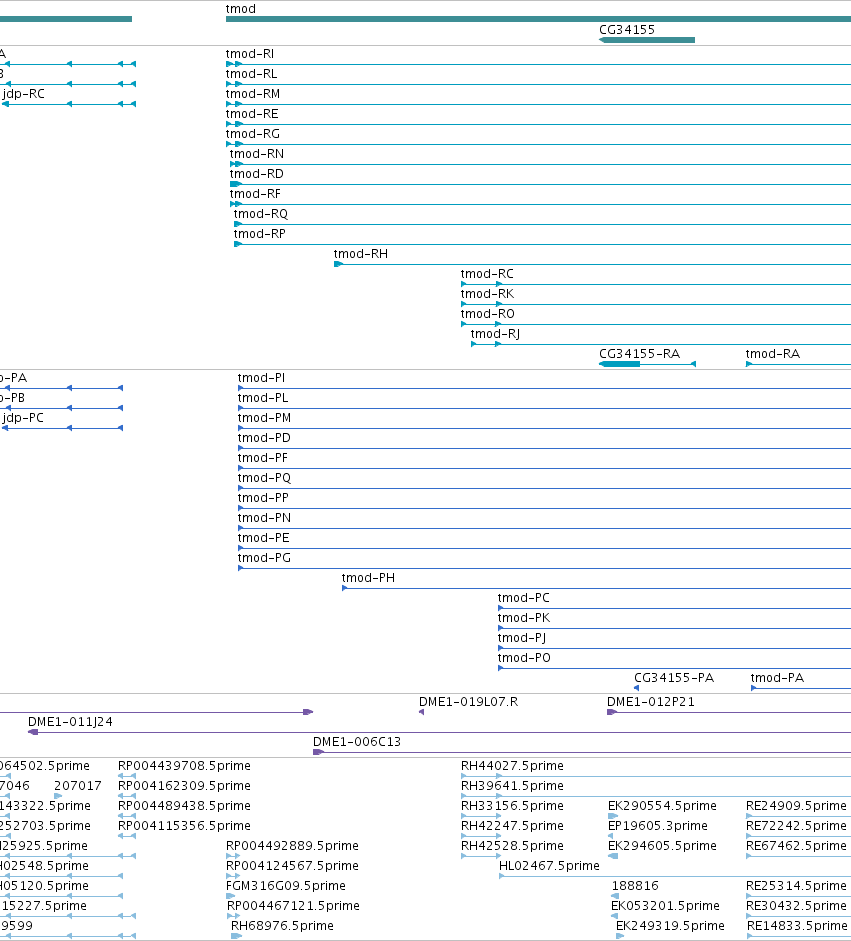Screen dimensions: 851x941
Task: Select EST RP004162309.5prime
Action: coord(184,786)
